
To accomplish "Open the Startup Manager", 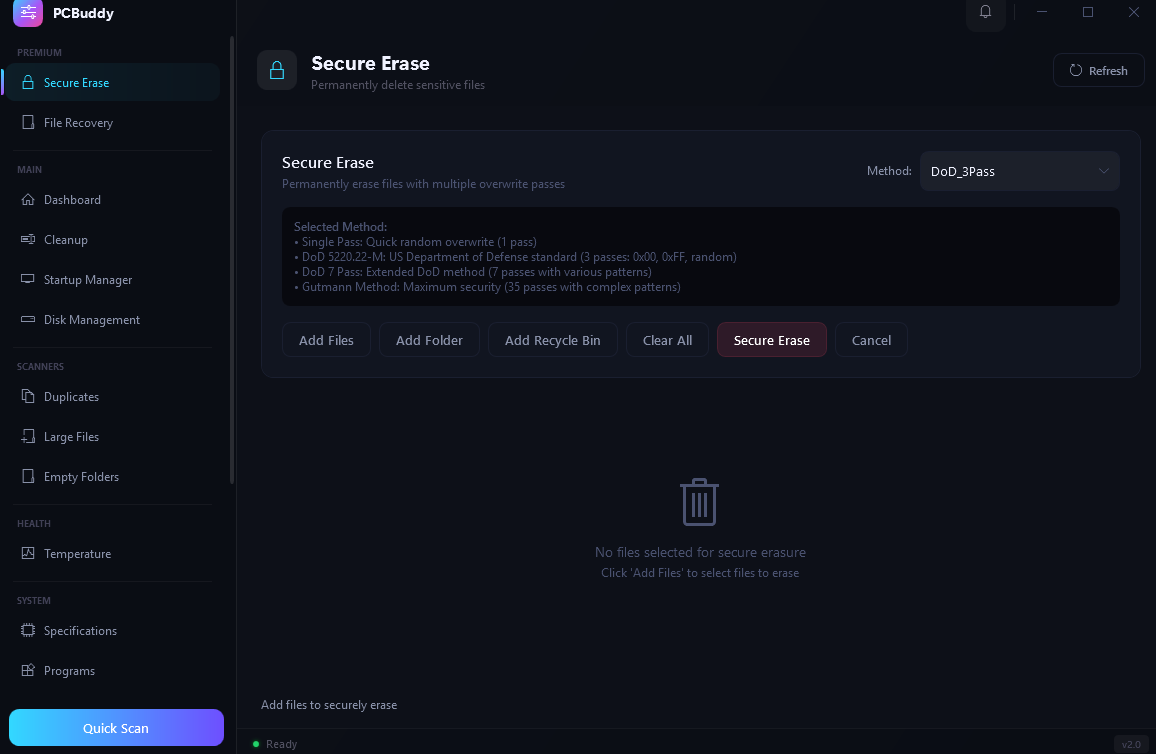I will [86, 280].
